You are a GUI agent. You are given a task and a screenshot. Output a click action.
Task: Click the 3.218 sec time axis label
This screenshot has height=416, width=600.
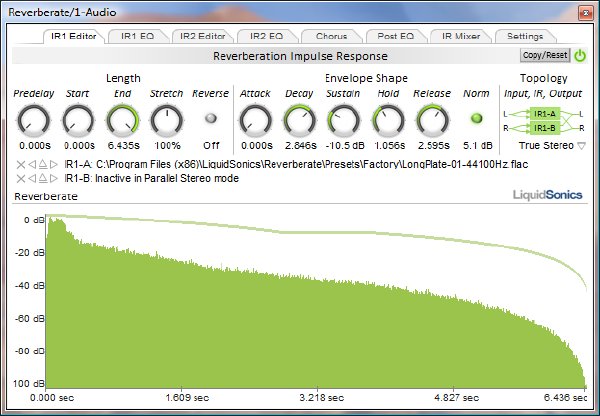(x=321, y=398)
